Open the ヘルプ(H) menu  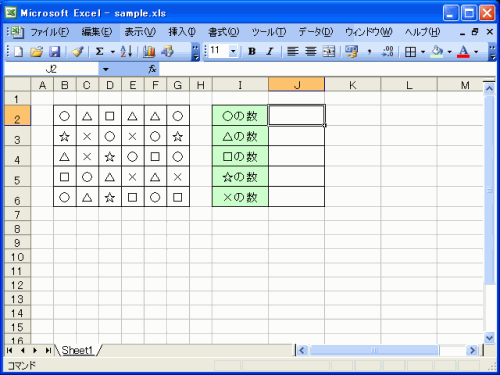click(x=422, y=32)
